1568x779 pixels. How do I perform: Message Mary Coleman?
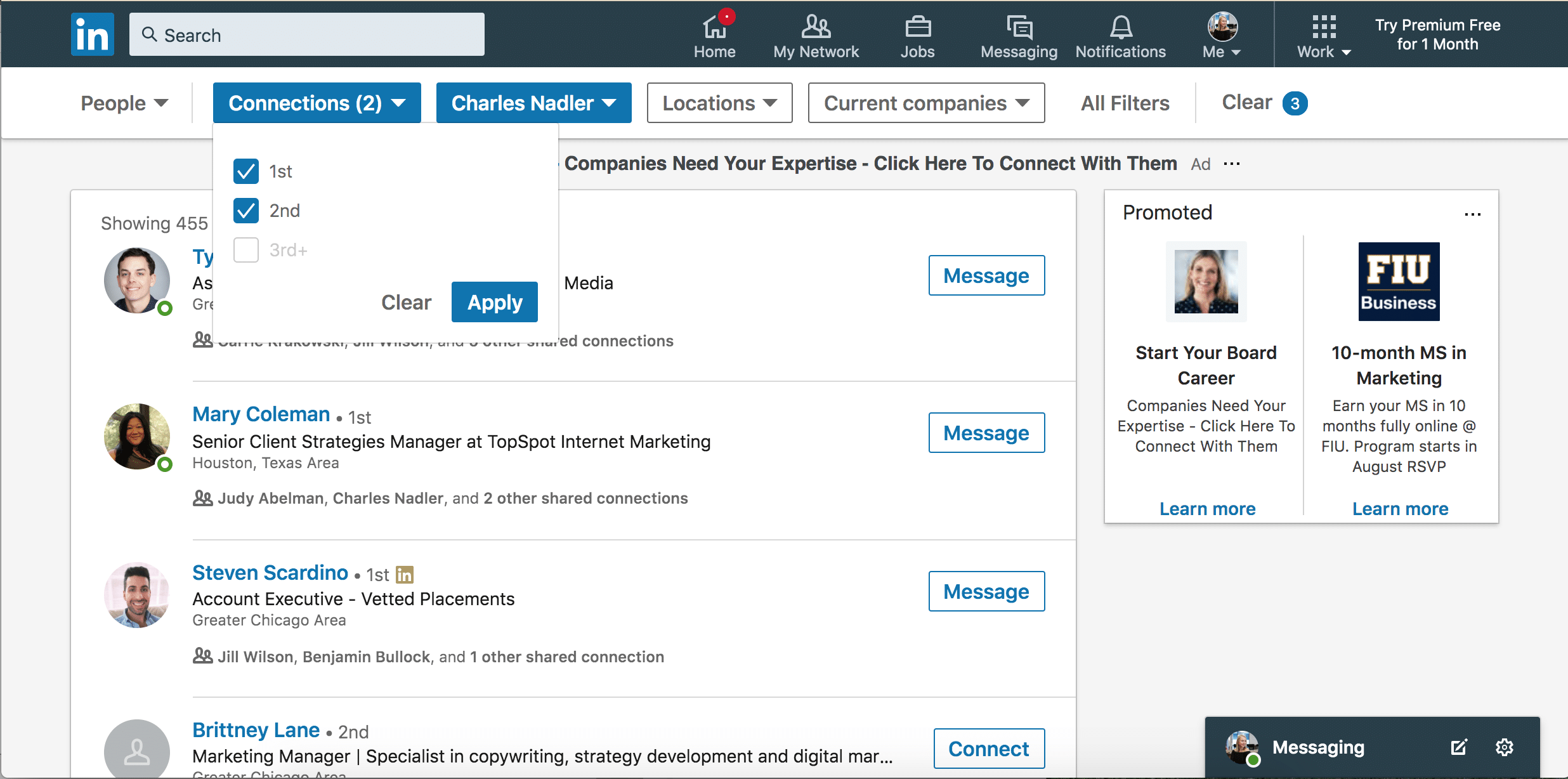(987, 433)
